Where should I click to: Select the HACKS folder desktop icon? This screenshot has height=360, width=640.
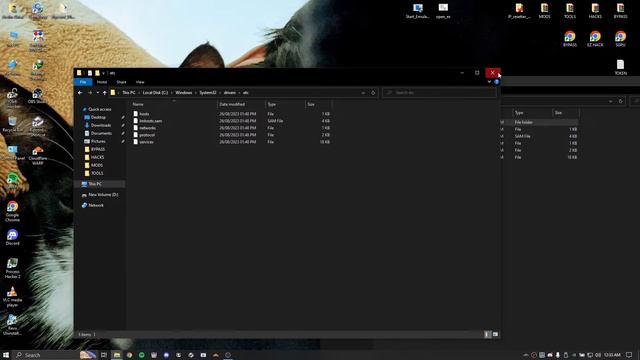(595, 11)
